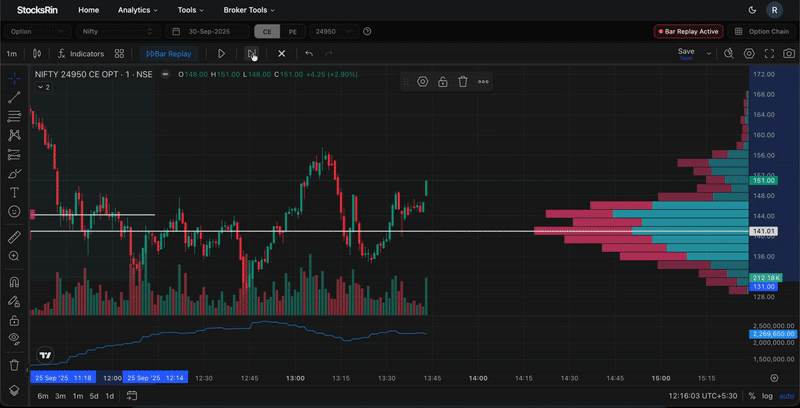Take a chart snapshot with camera icon
This screenshot has height=408, width=800.
[x=789, y=54]
